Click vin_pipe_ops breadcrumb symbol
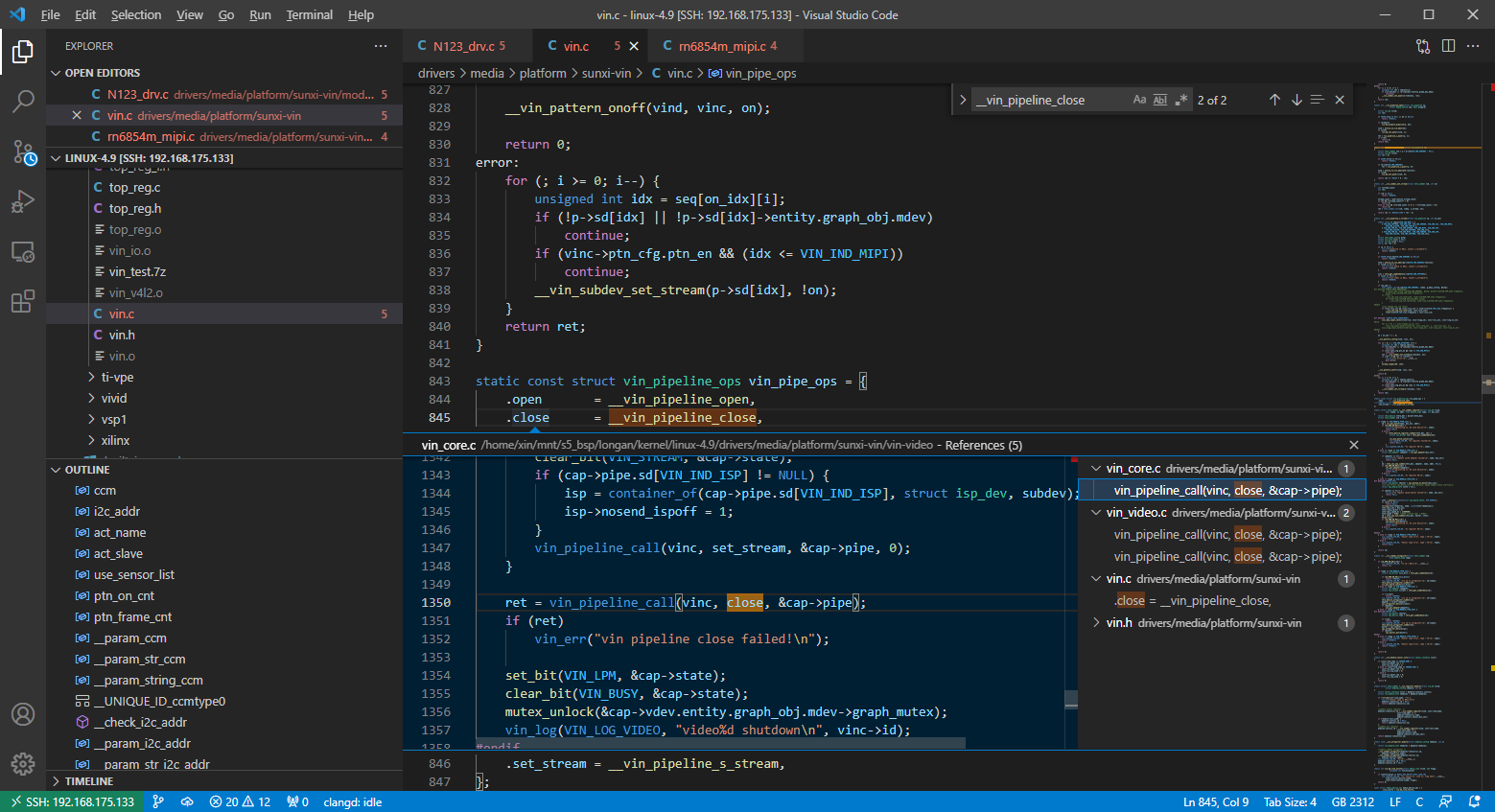The height and width of the screenshot is (812, 1495). click(753, 73)
